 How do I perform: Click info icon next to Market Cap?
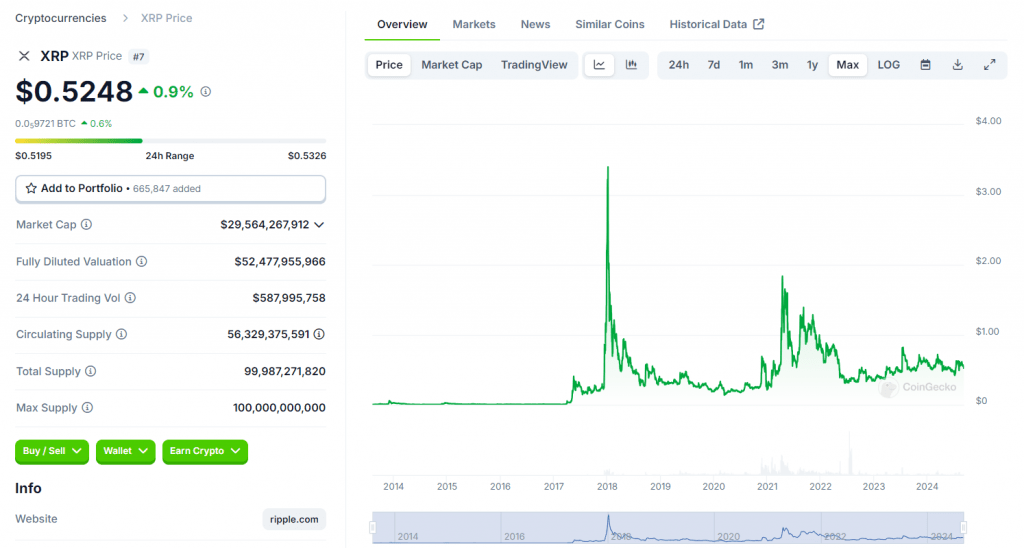pos(86,225)
